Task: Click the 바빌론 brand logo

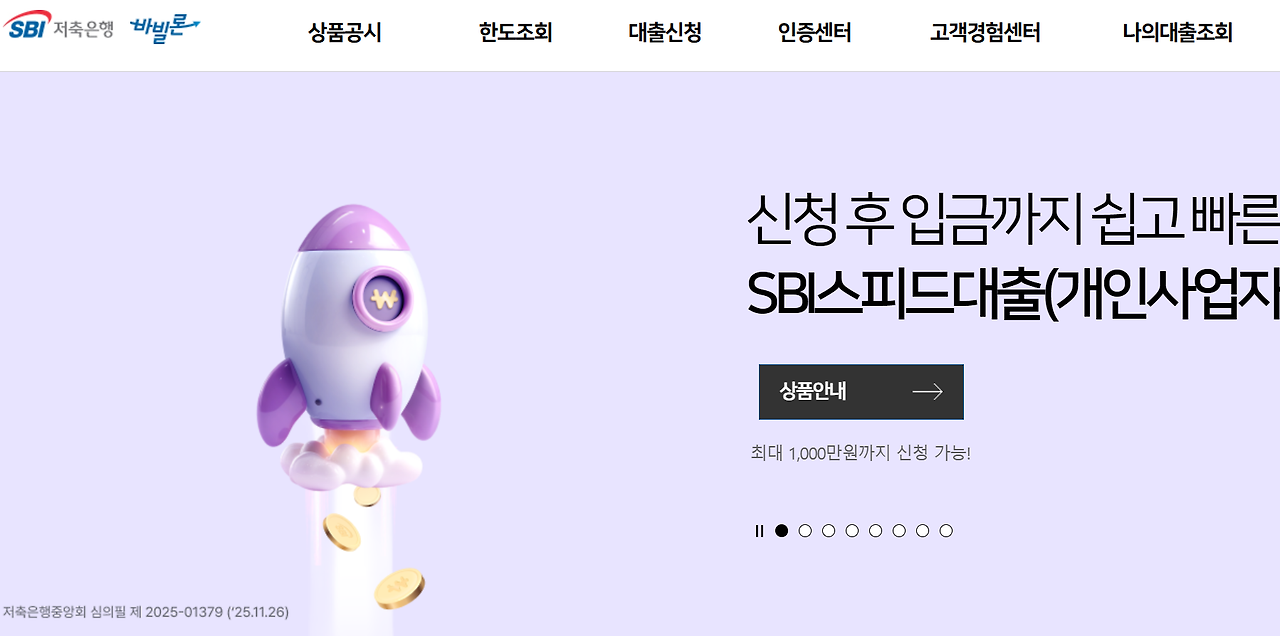Action: coord(165,26)
